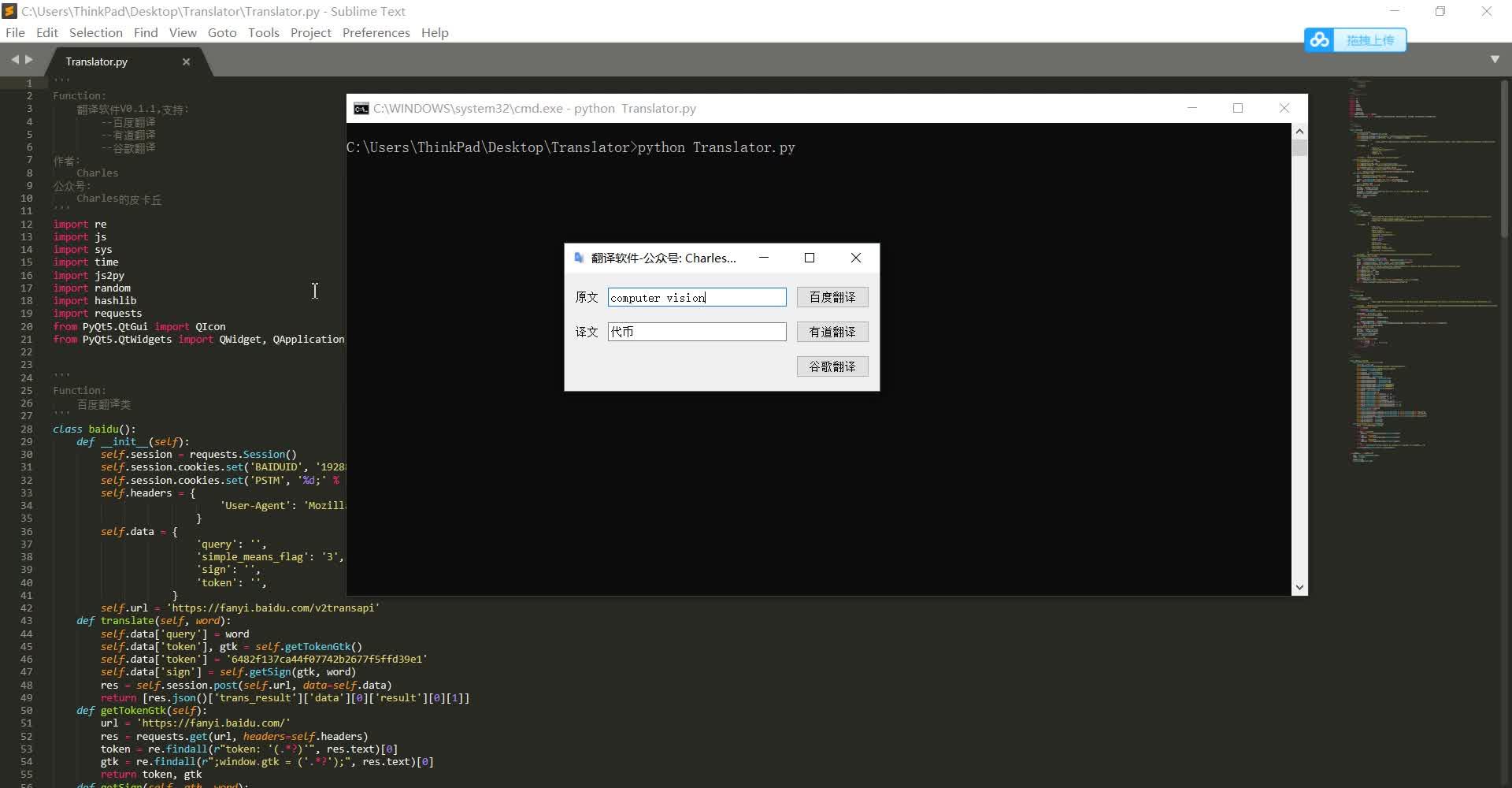The height and width of the screenshot is (788, 1512).
Task: Click 'import requests' code line
Action: coord(98,314)
